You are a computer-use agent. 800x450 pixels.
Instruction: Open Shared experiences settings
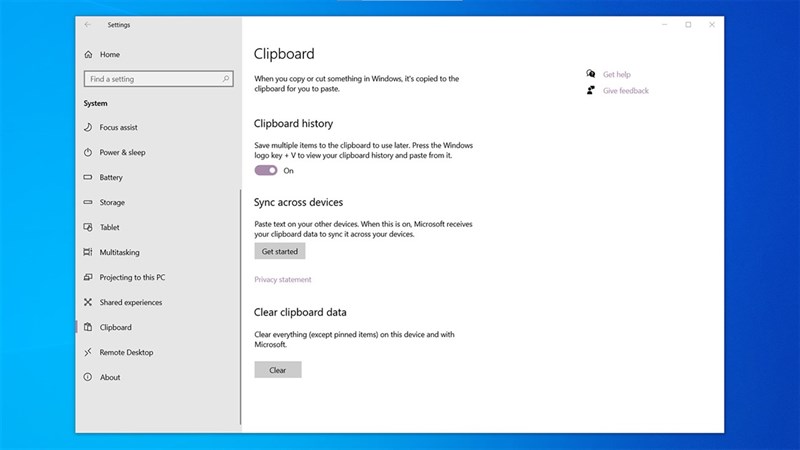131,302
